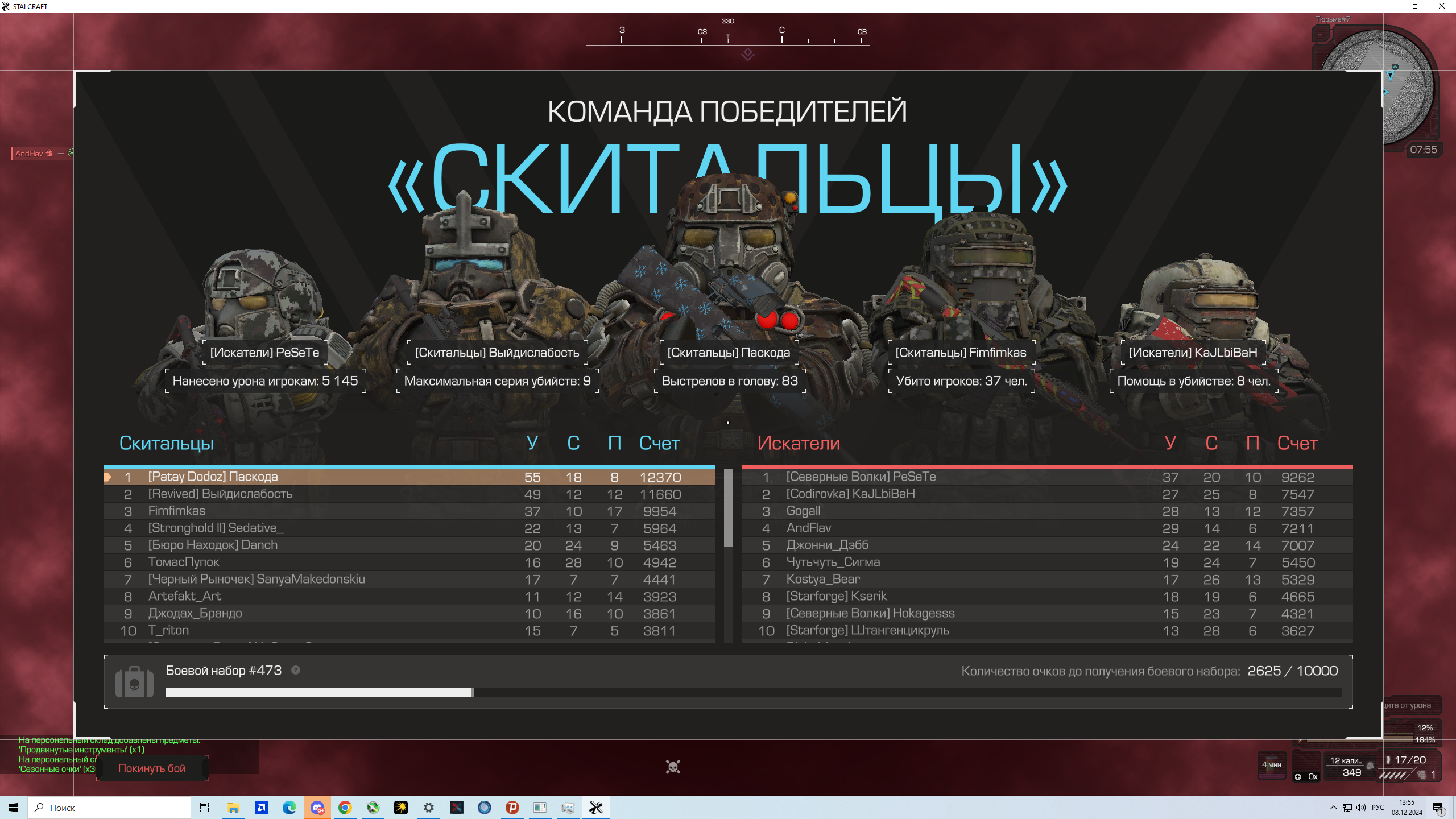Open the volume control in system tray
The height and width of the screenshot is (819, 1456).
pos(1362,808)
